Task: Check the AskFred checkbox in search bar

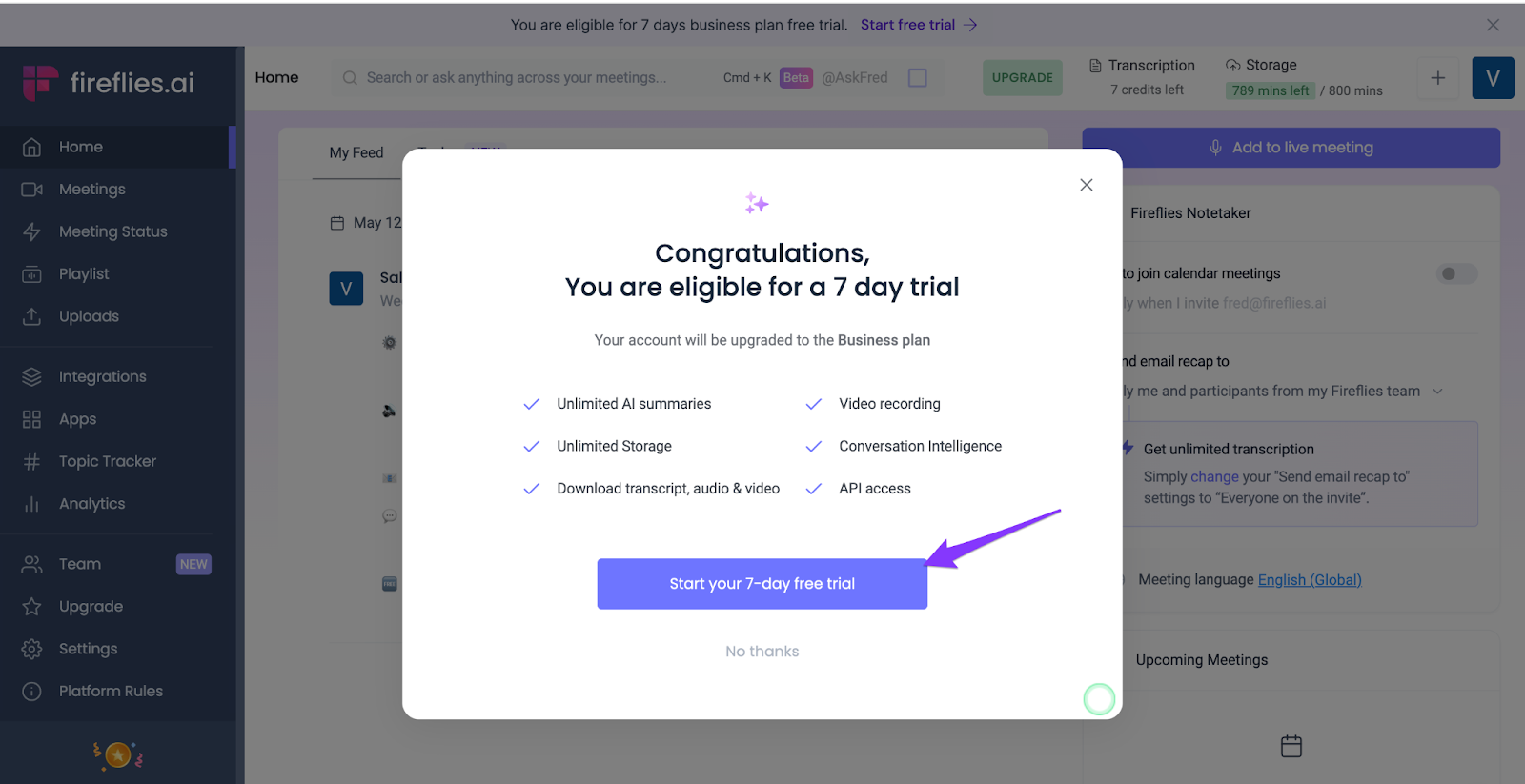Action: click(918, 78)
